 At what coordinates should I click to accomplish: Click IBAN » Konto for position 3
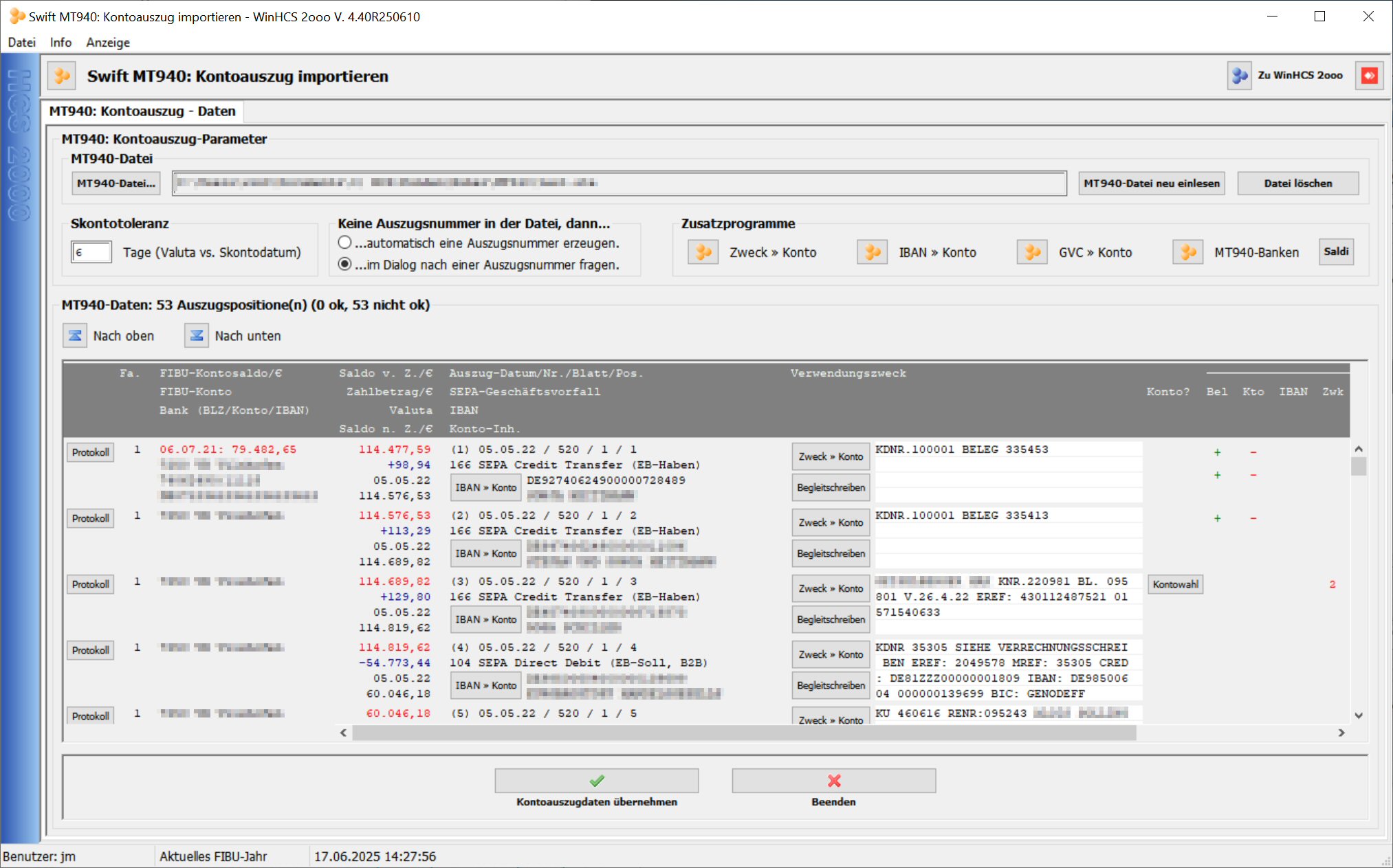[x=485, y=619]
